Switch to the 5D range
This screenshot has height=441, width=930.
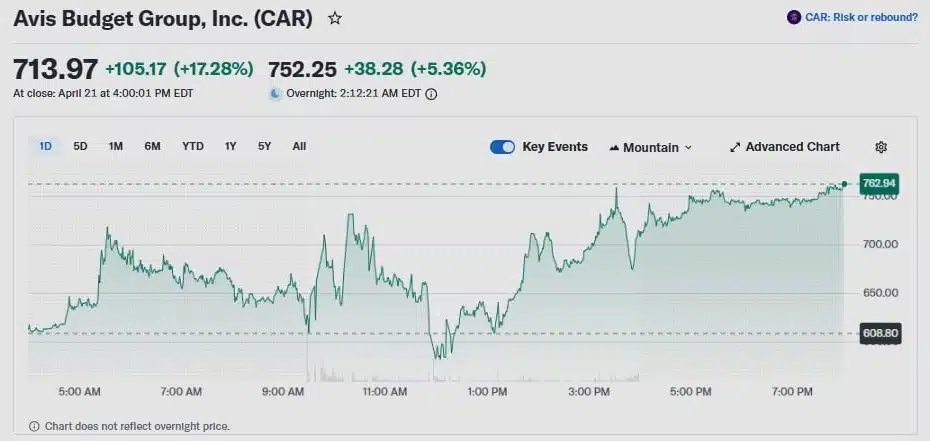81,146
